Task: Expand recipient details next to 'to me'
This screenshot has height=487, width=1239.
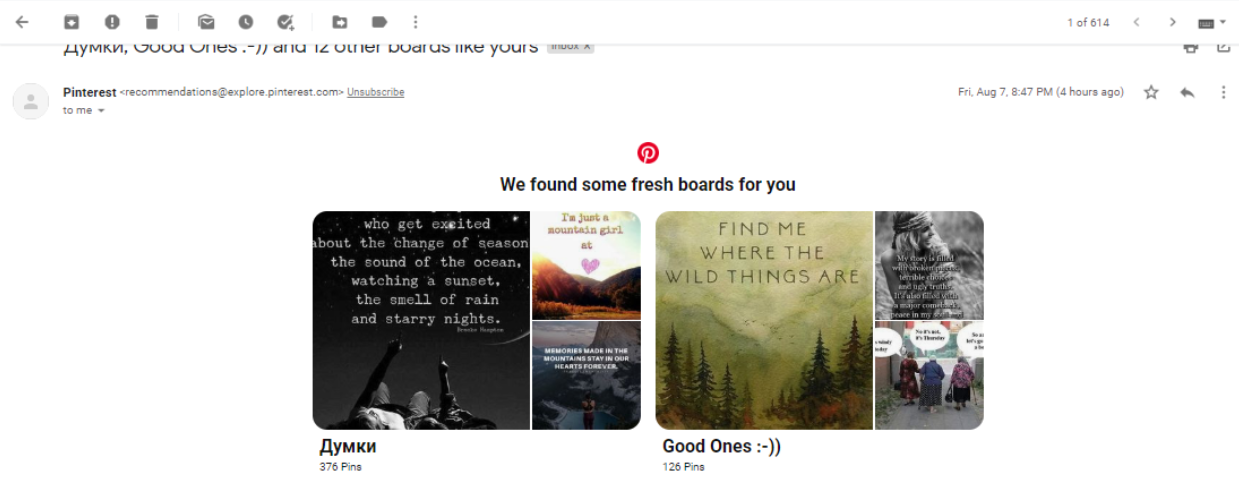Action: click(x=101, y=111)
